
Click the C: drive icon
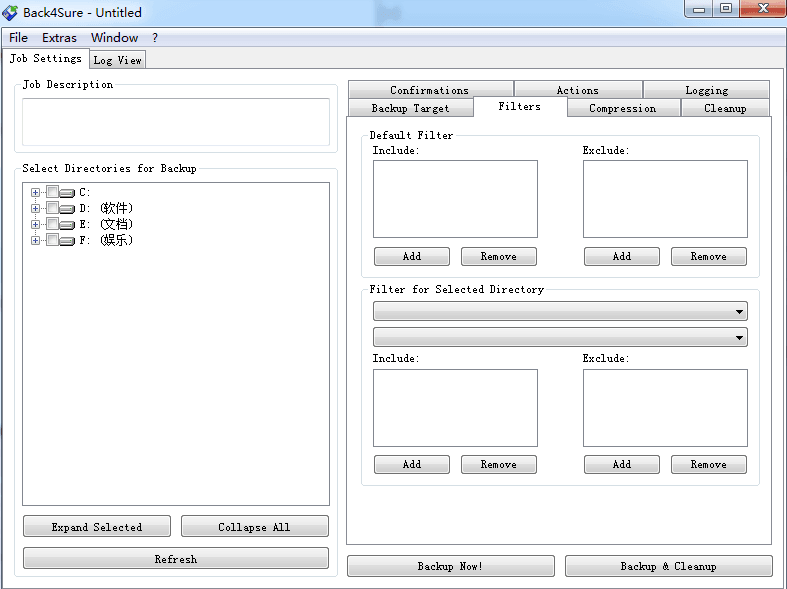[67, 193]
